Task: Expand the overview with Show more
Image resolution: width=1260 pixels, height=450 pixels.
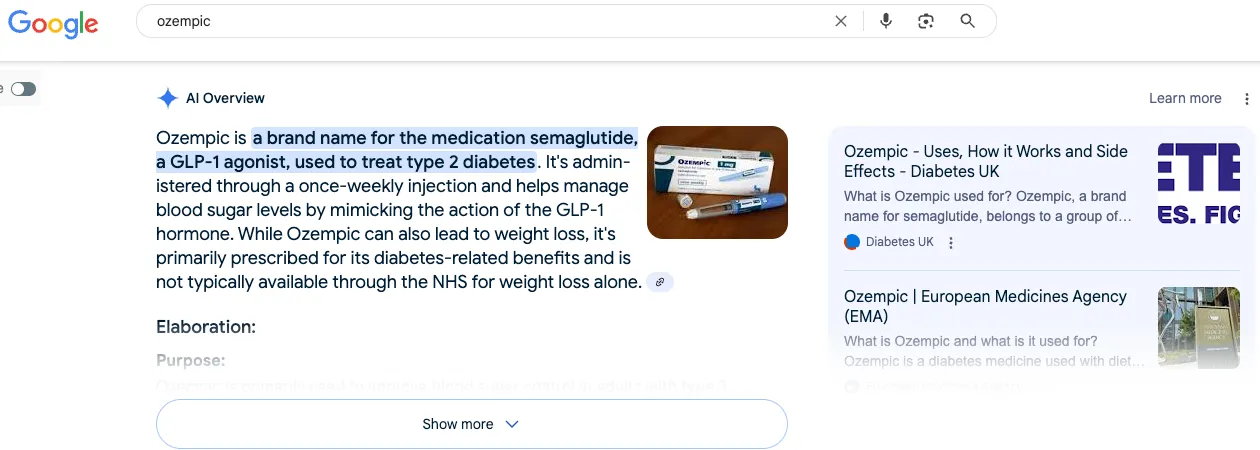Action: pyautogui.click(x=458, y=424)
